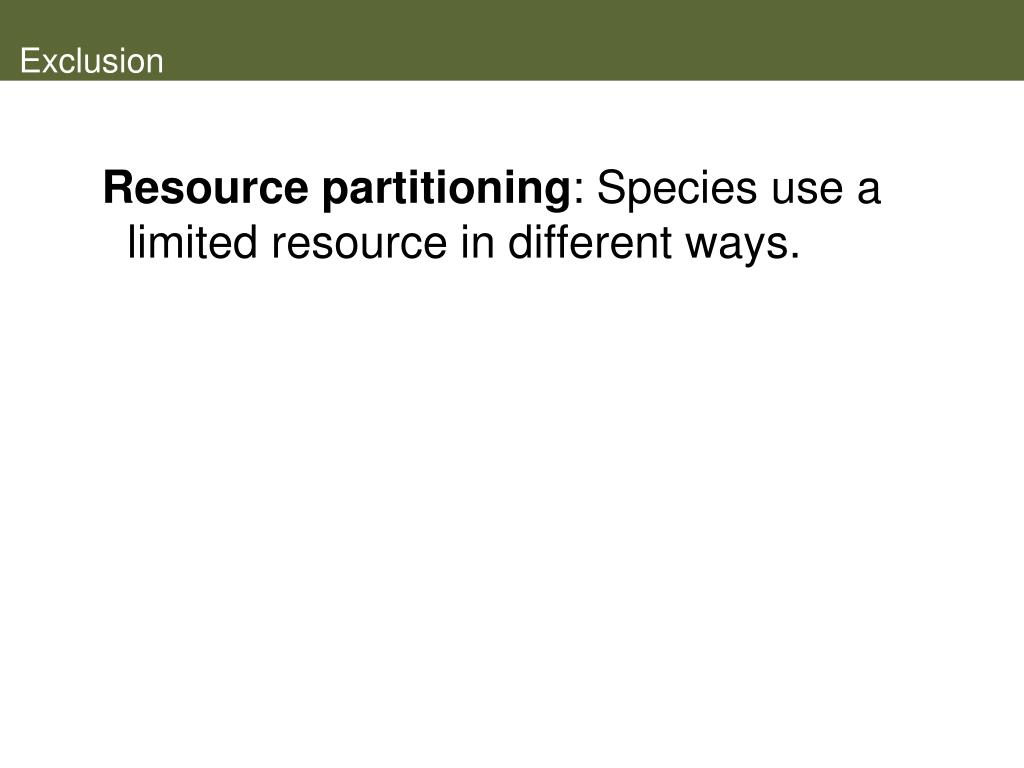Click the letter g ending partitioning
This screenshot has height=768, width=1024.
[558, 196]
